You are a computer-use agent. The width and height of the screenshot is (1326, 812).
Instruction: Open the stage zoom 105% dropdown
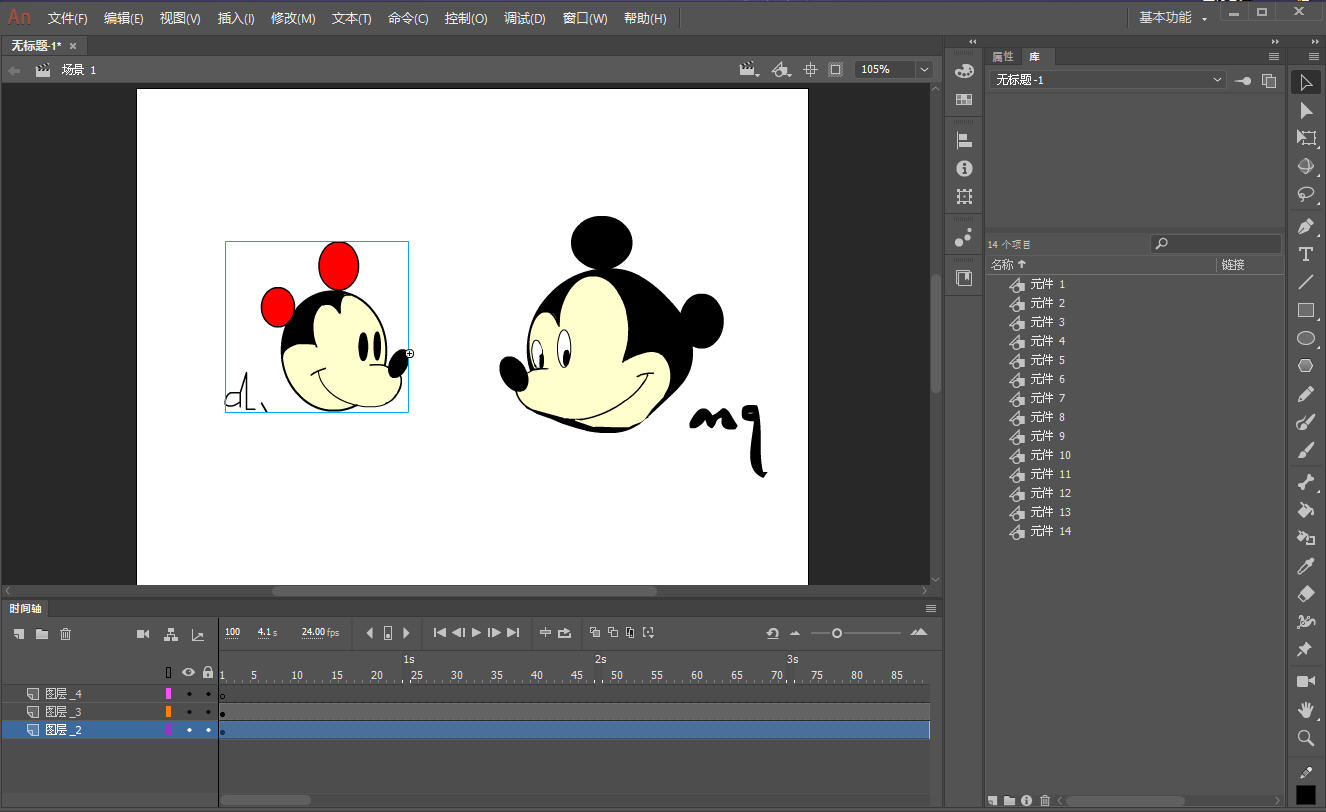pos(924,70)
